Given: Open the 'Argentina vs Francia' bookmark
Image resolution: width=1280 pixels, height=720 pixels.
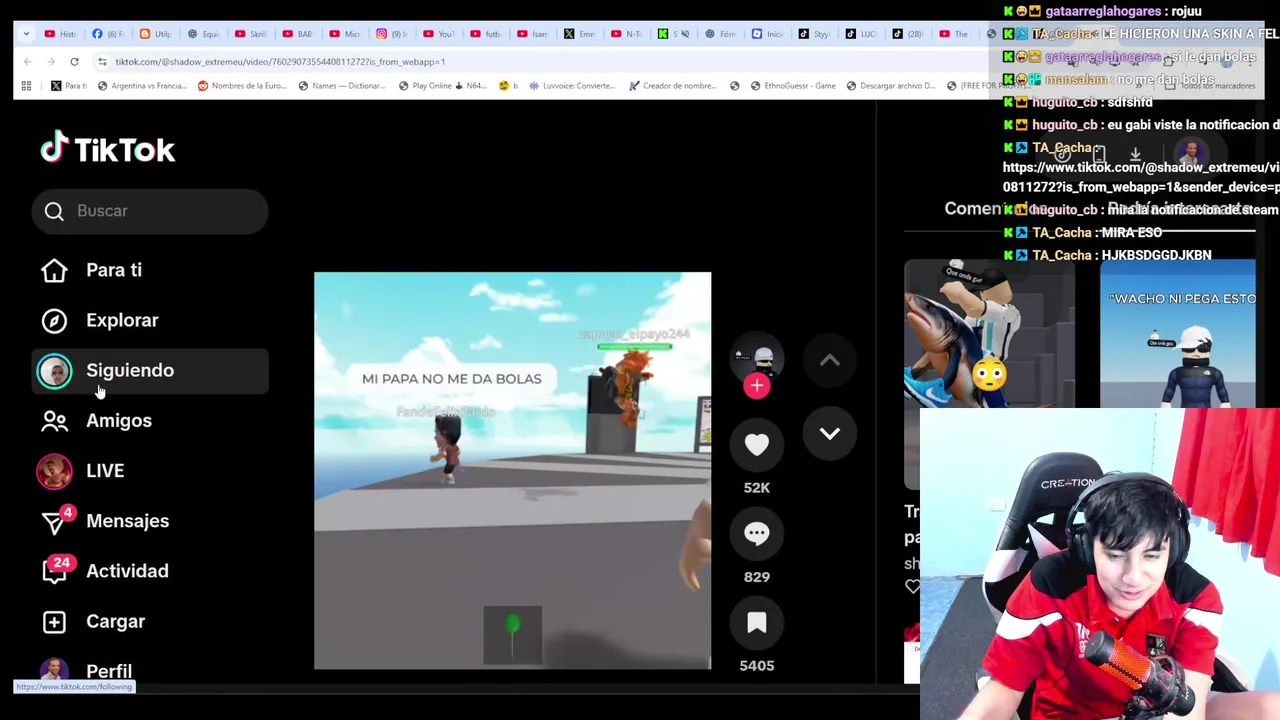Looking at the screenshot, I should point(142,86).
